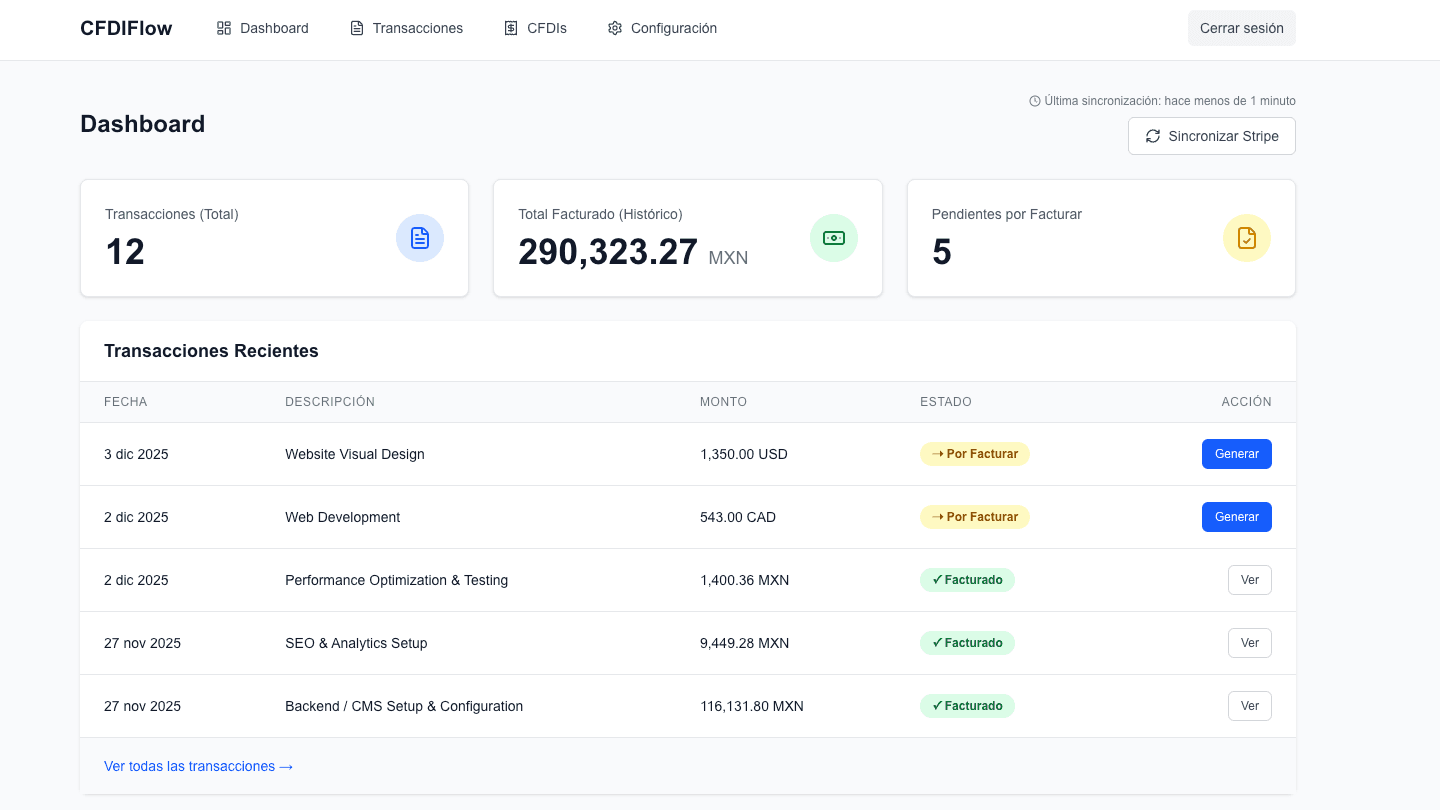Click the blue document icon in Transacciones card
Image resolution: width=1440 pixels, height=810 pixels.
pos(420,238)
